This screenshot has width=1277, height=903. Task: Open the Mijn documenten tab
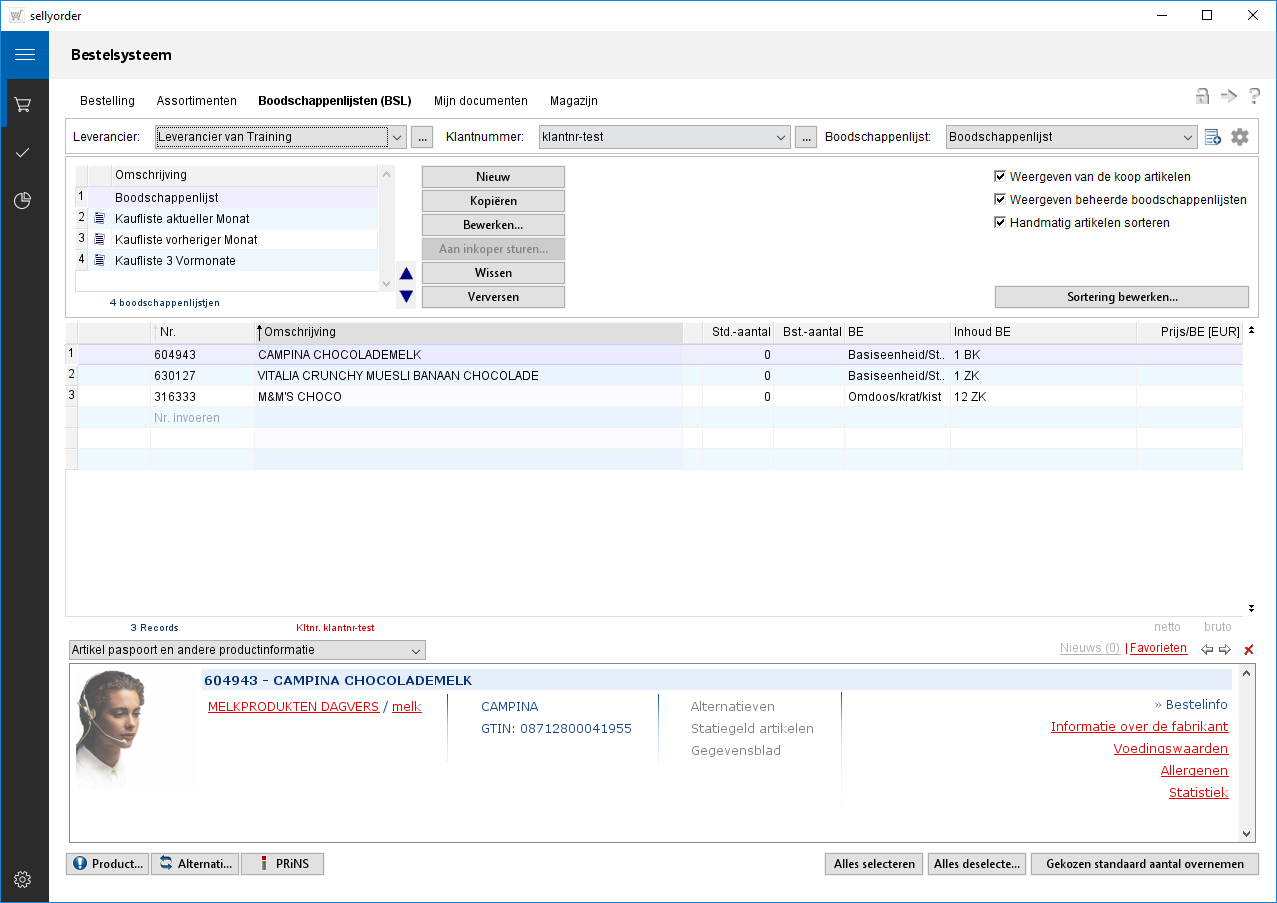click(480, 101)
